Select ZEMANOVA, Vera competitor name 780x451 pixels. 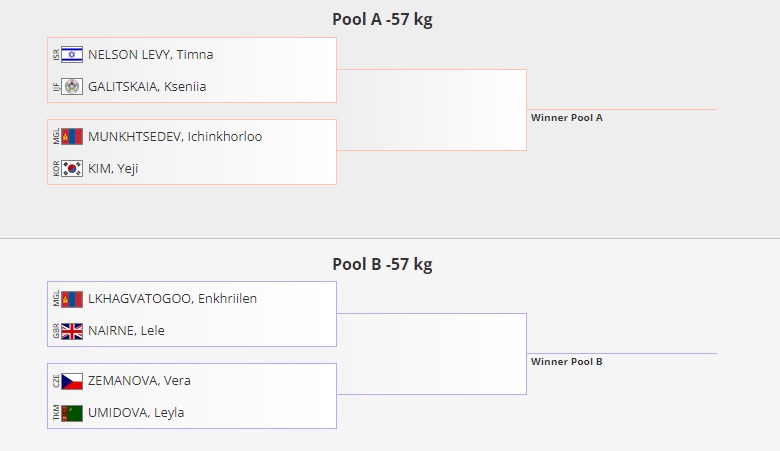139,381
